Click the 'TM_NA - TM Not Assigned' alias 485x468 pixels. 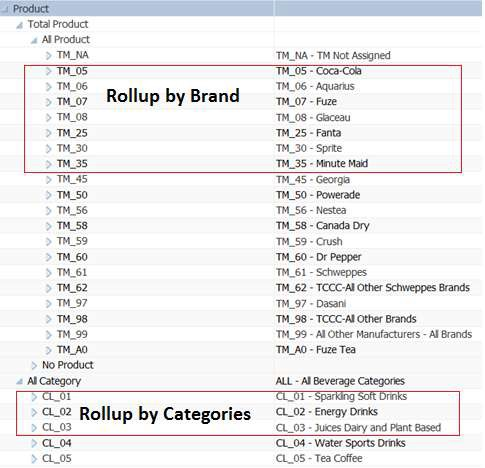coord(333,55)
